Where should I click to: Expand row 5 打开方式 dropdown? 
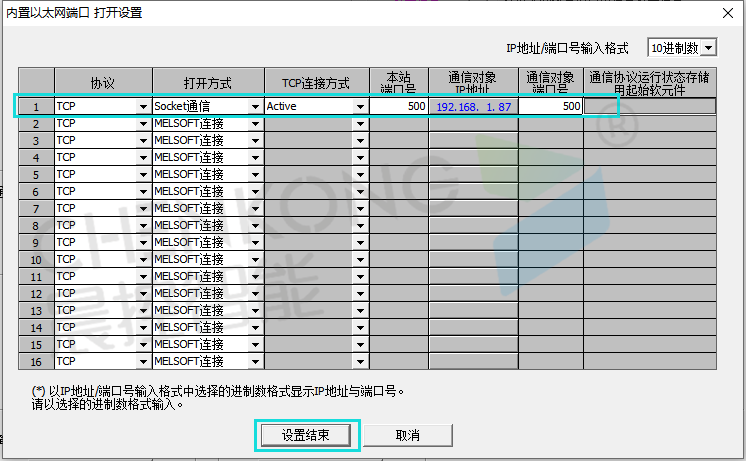(255, 175)
